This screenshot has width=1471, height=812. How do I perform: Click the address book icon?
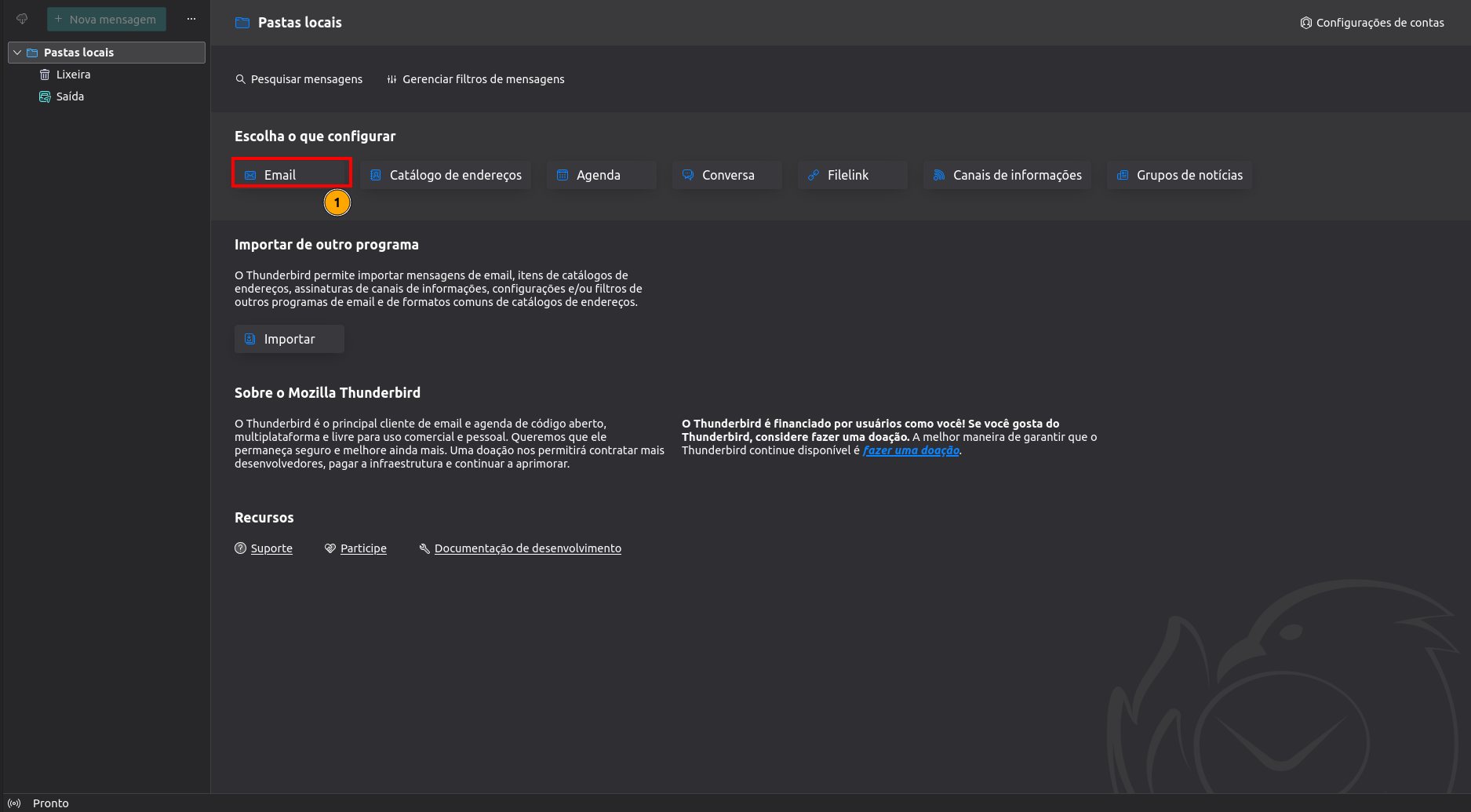[x=376, y=175]
